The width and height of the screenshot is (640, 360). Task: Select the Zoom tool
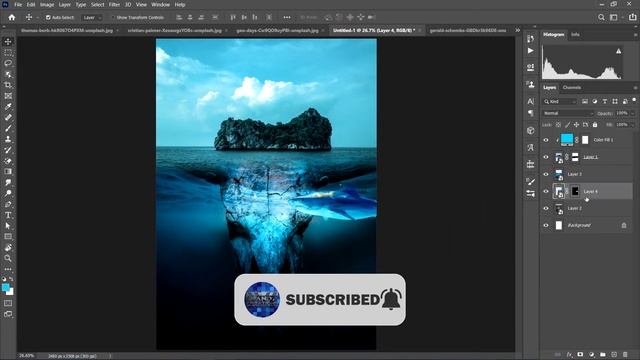pyautogui.click(x=8, y=258)
